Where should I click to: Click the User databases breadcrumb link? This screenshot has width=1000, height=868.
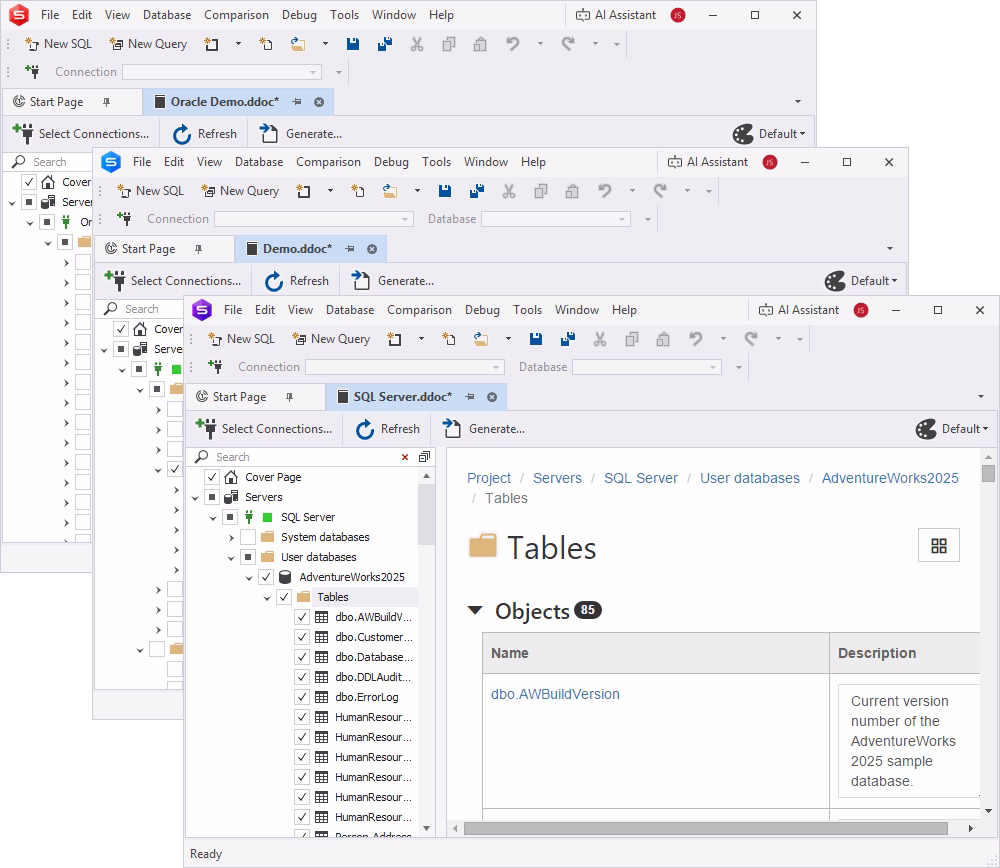(750, 478)
